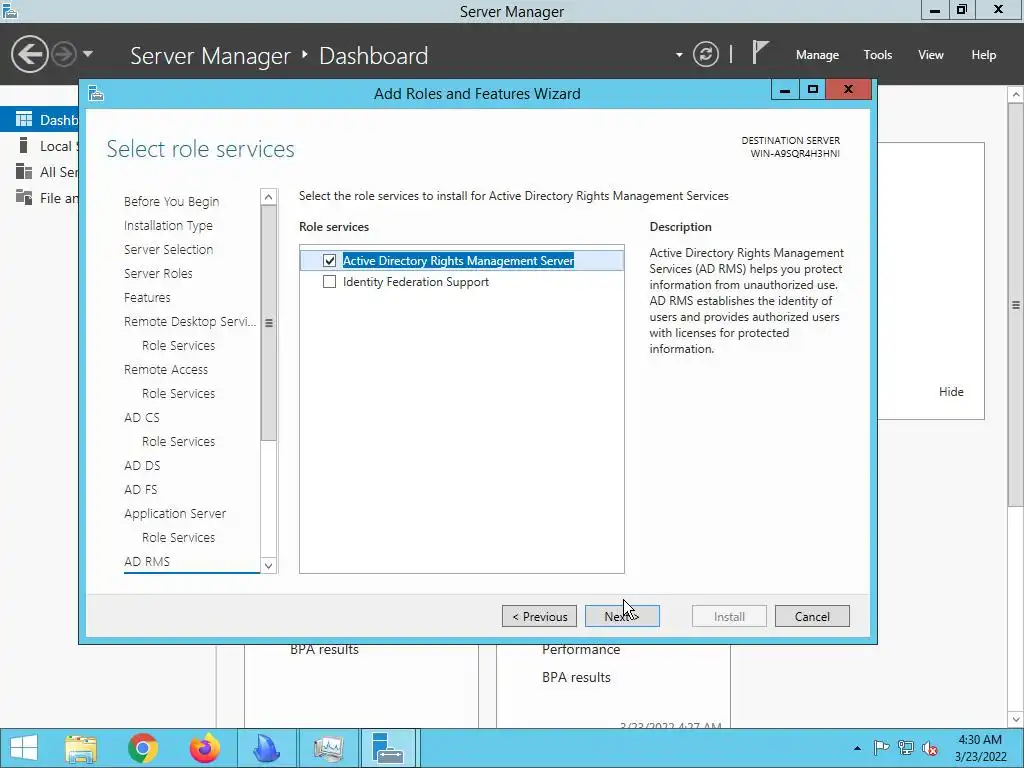The height and width of the screenshot is (768, 1024).
Task: Select Local Server icon in sidebar
Action: [24, 145]
